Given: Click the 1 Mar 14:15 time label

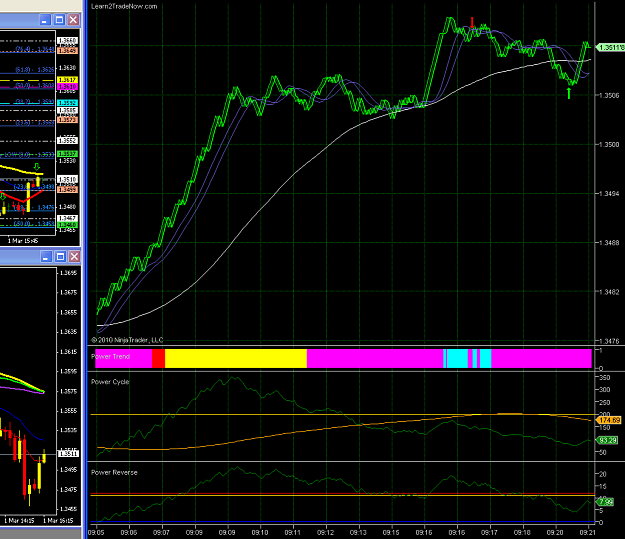Looking at the screenshot, I should point(19,521).
